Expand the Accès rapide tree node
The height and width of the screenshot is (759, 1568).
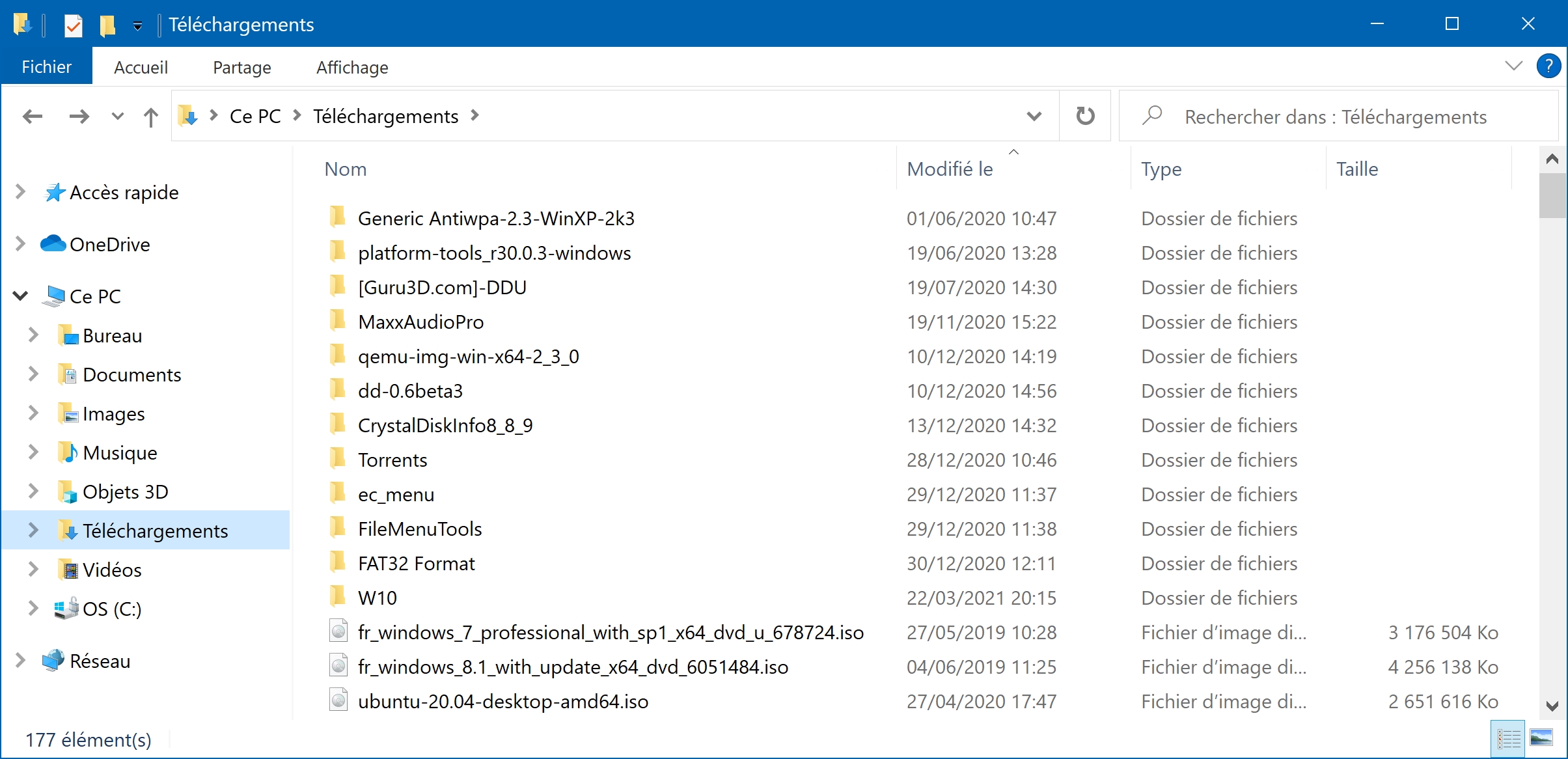click(20, 192)
